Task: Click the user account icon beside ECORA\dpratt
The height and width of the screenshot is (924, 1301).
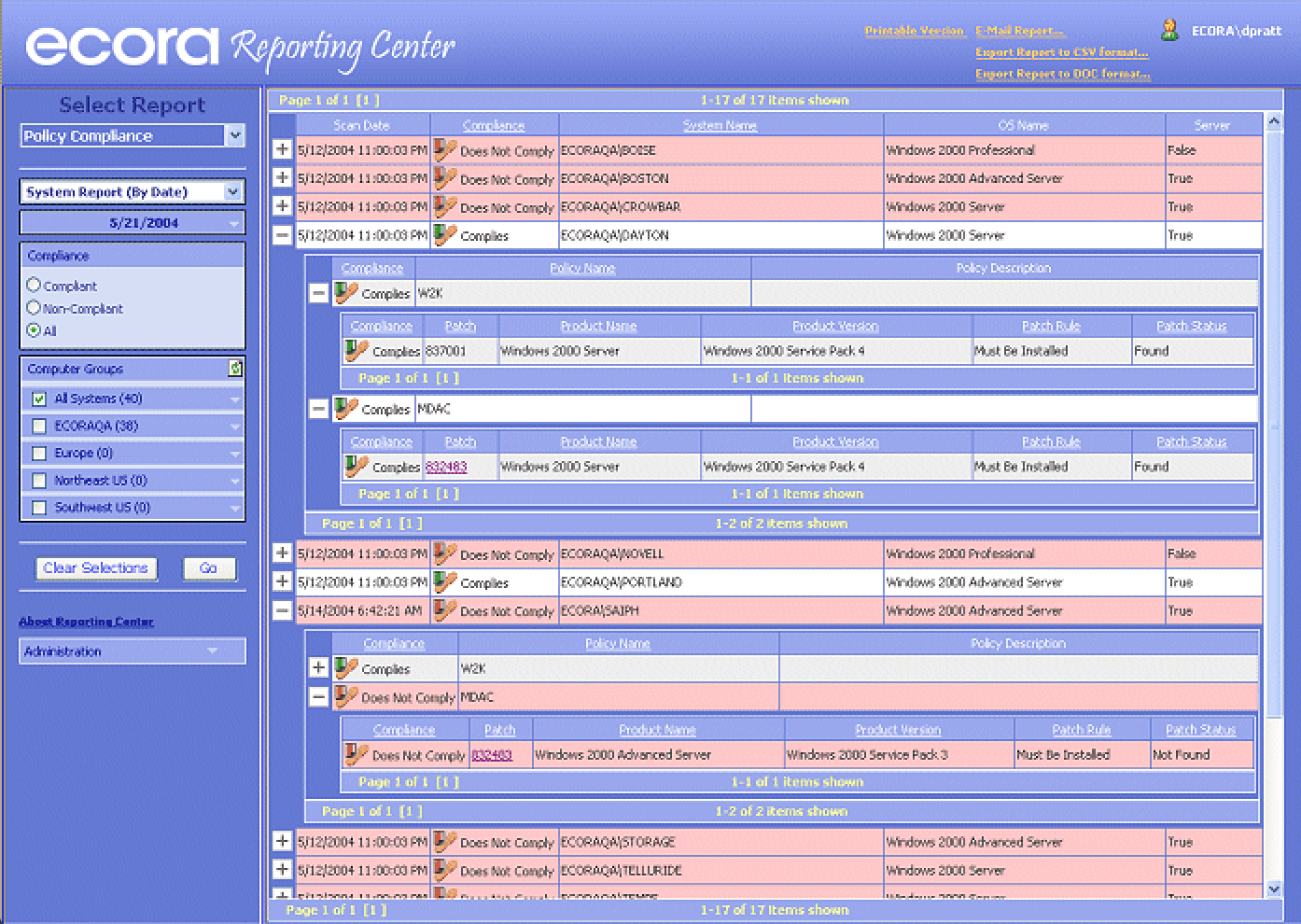Action: click(1169, 30)
